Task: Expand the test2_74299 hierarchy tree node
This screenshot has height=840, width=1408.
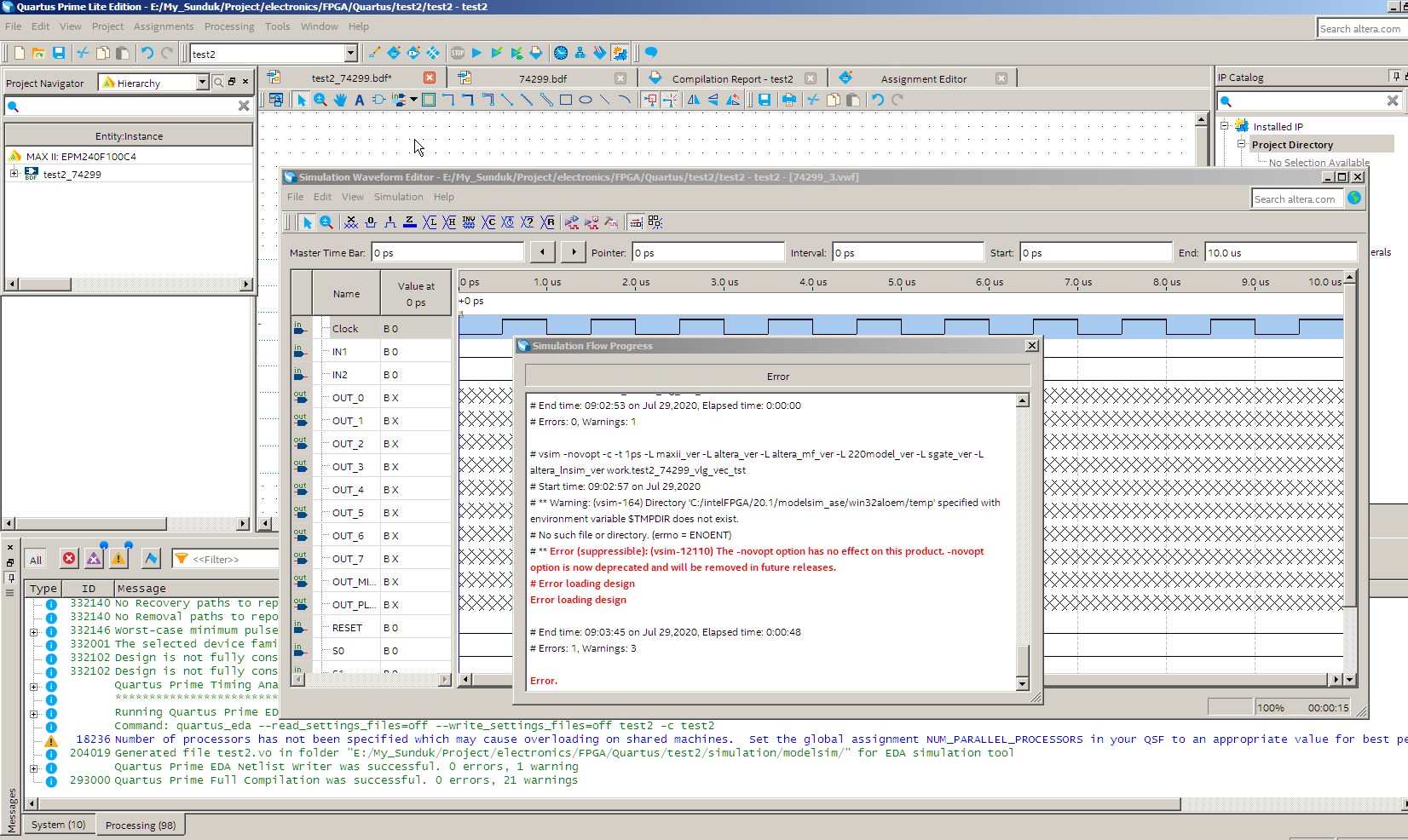Action: (x=14, y=174)
